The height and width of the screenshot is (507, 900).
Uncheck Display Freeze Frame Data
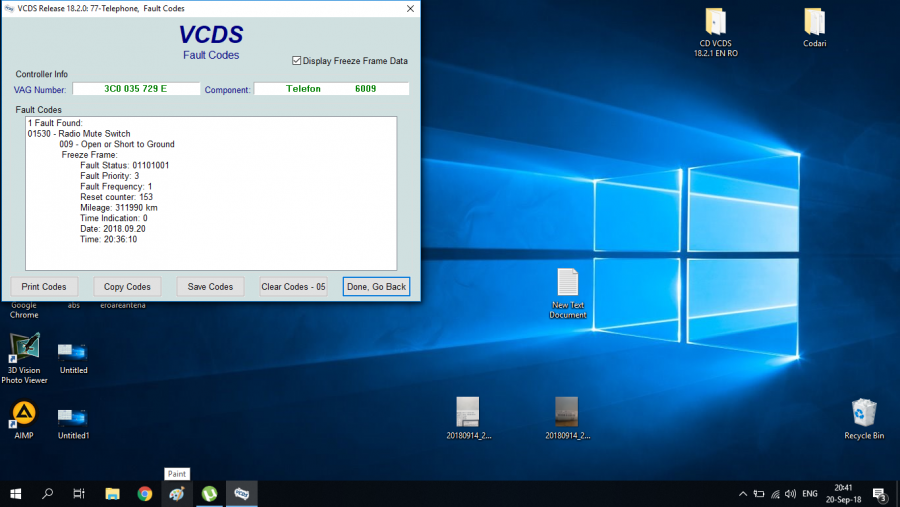pyautogui.click(x=296, y=61)
